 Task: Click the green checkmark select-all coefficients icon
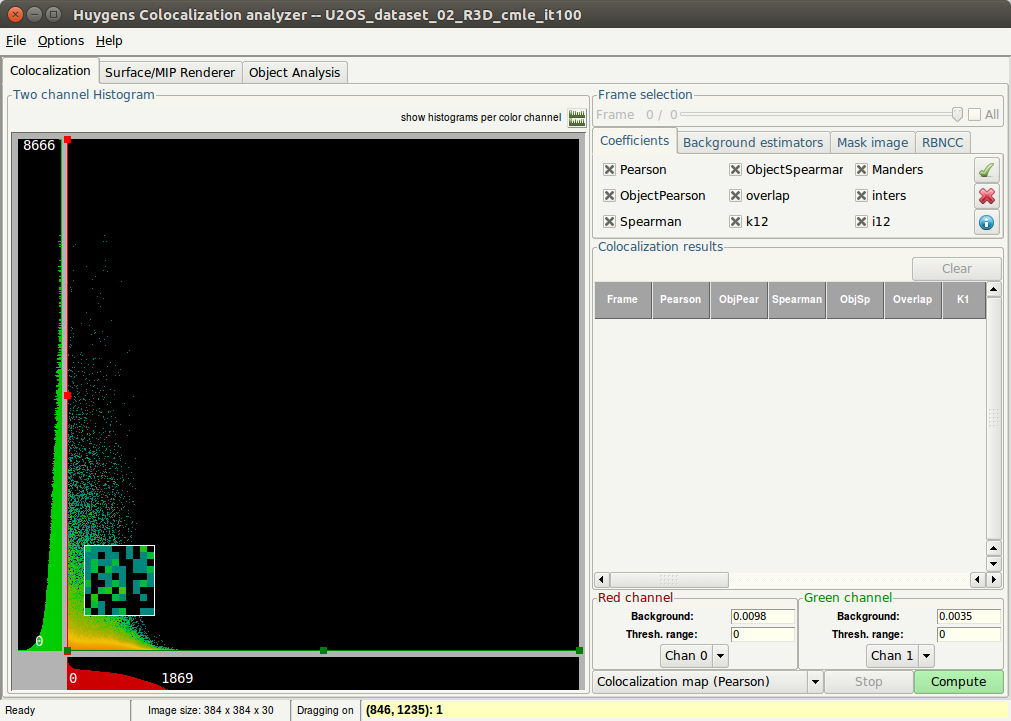point(987,171)
